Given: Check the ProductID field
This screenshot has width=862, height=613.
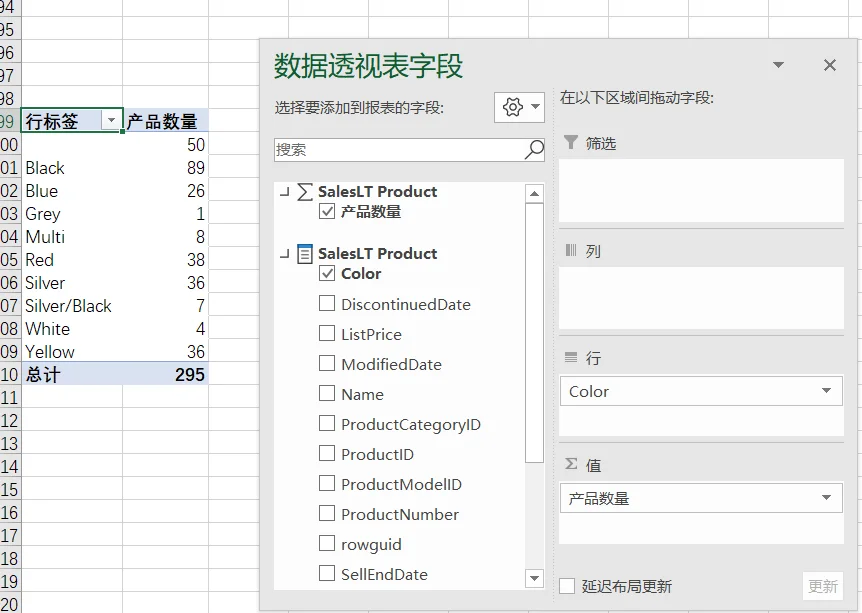Looking at the screenshot, I should (x=327, y=454).
